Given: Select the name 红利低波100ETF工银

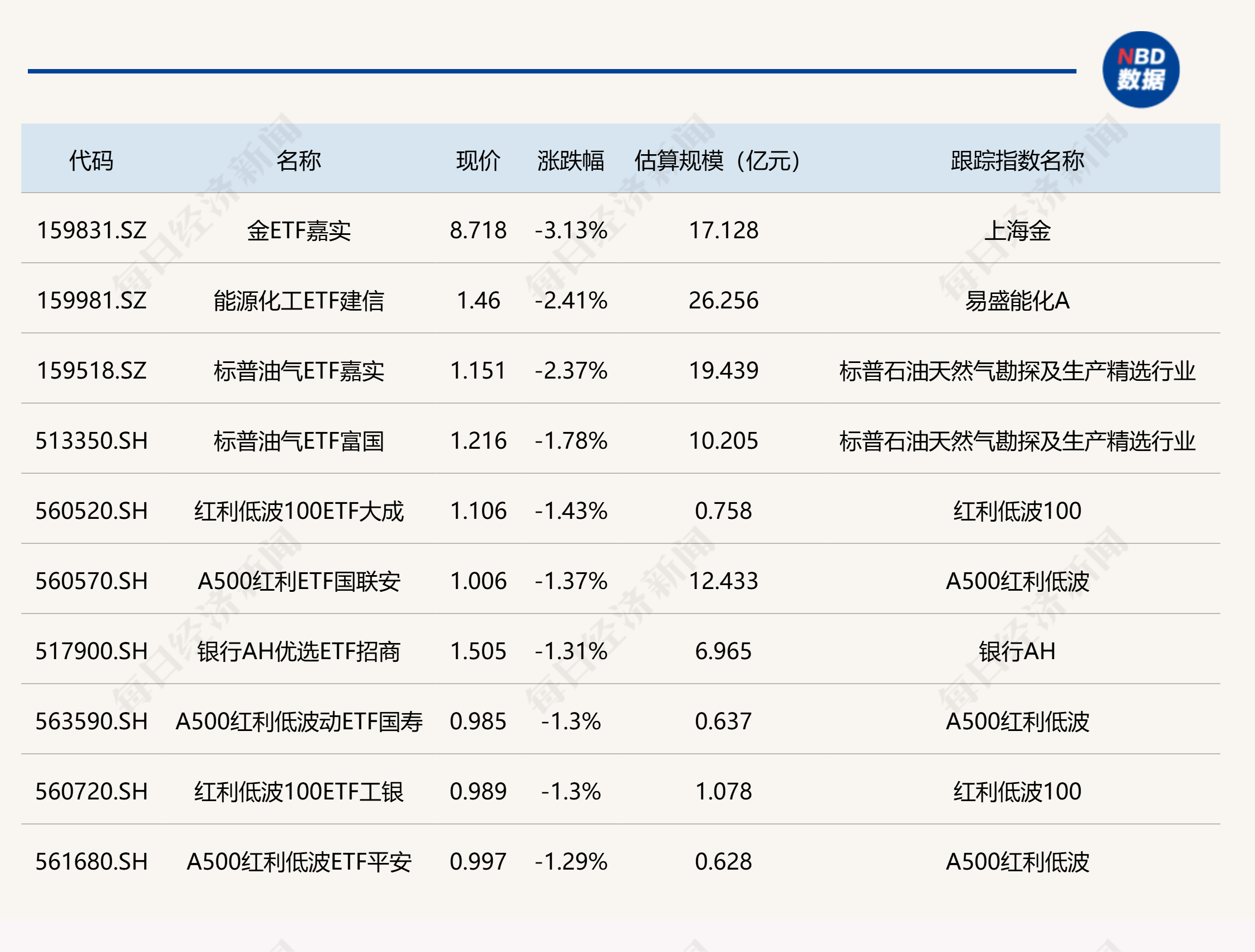Looking at the screenshot, I should tap(299, 792).
